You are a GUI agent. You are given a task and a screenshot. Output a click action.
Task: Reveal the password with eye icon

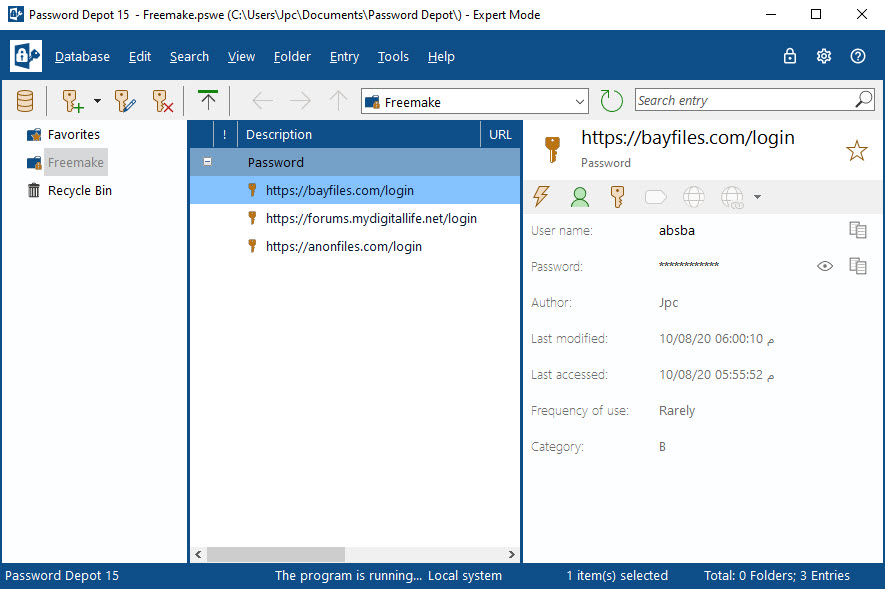825,266
